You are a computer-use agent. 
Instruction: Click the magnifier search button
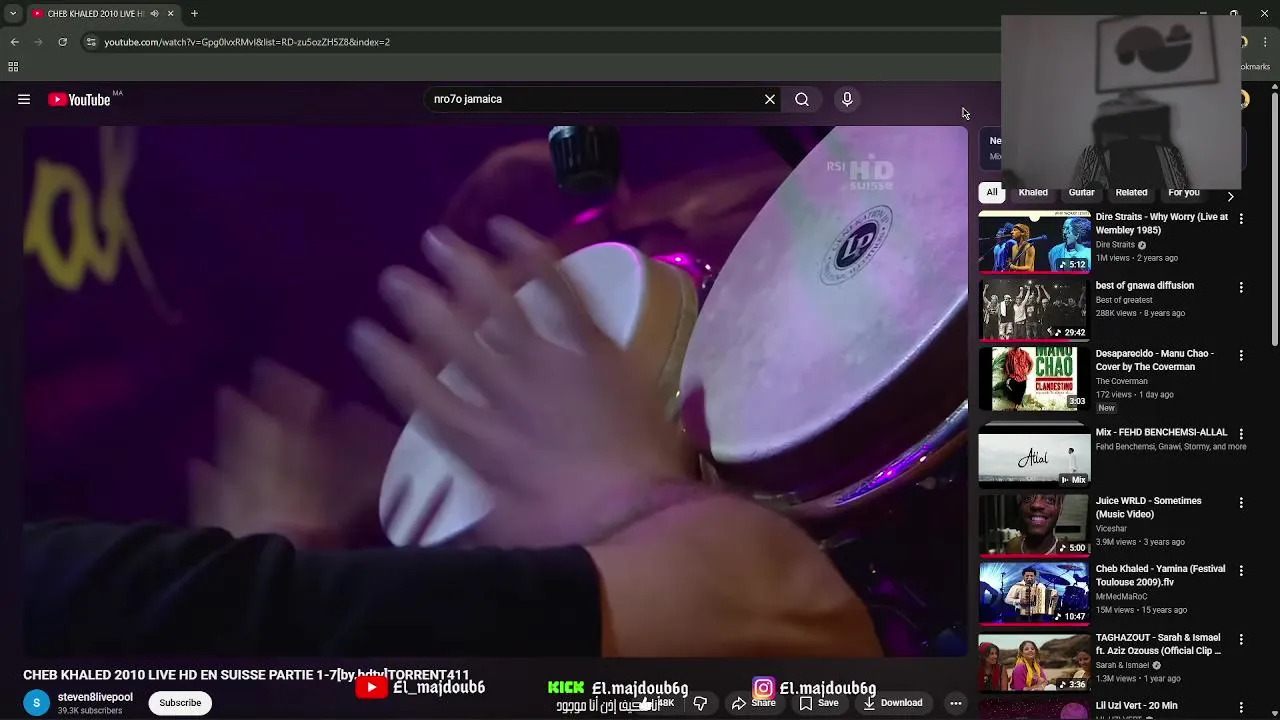point(802,99)
